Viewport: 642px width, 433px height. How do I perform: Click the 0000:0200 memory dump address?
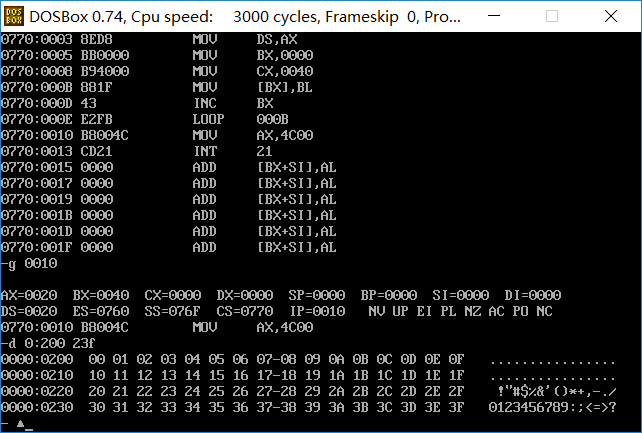[x=37, y=359]
